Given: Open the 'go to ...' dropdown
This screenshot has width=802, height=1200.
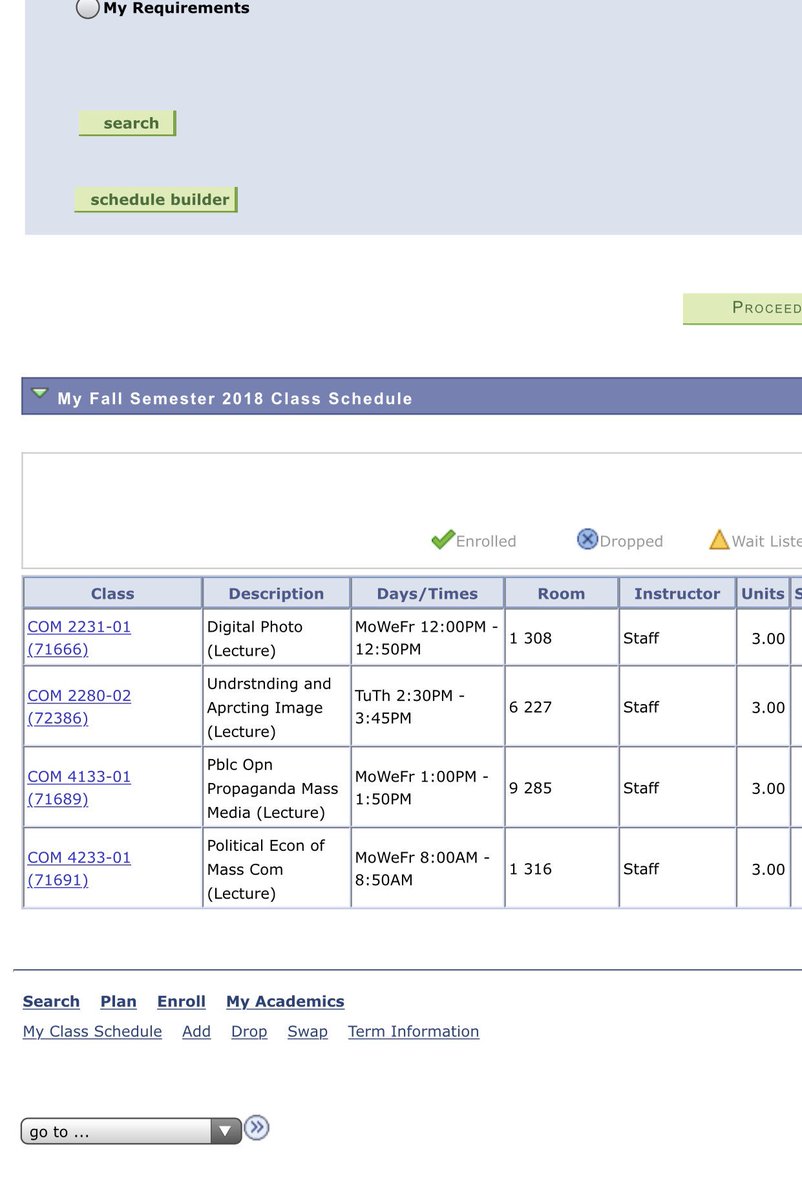Looking at the screenshot, I should (x=131, y=1131).
